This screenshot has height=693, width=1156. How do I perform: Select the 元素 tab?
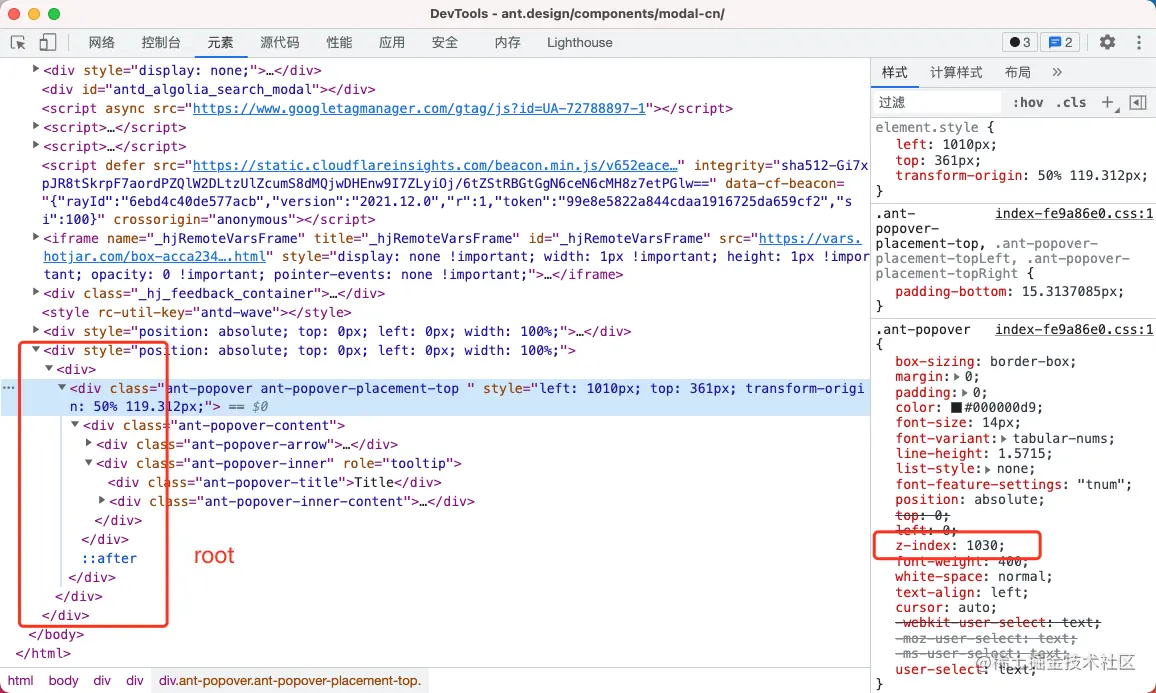click(x=220, y=43)
